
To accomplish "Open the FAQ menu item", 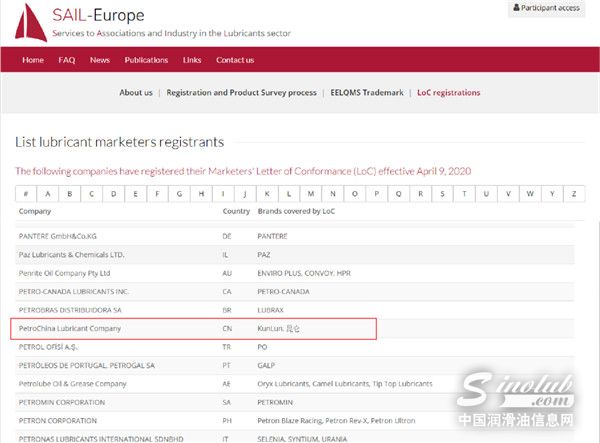I will (x=67, y=60).
